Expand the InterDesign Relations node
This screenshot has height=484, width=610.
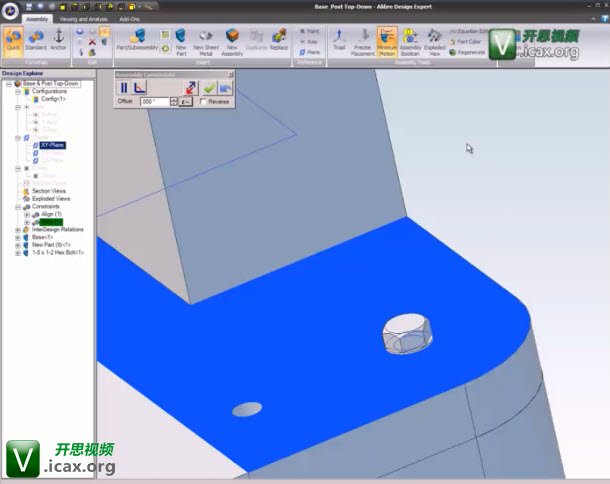(x=18, y=229)
